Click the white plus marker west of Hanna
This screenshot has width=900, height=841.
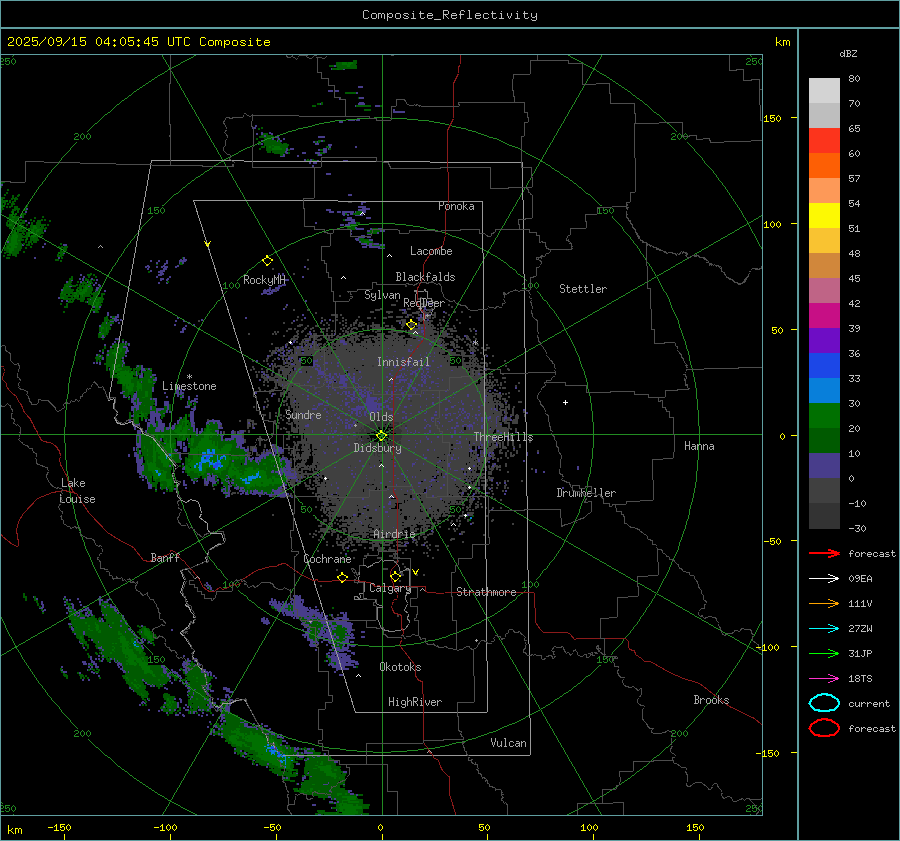[x=565, y=402]
